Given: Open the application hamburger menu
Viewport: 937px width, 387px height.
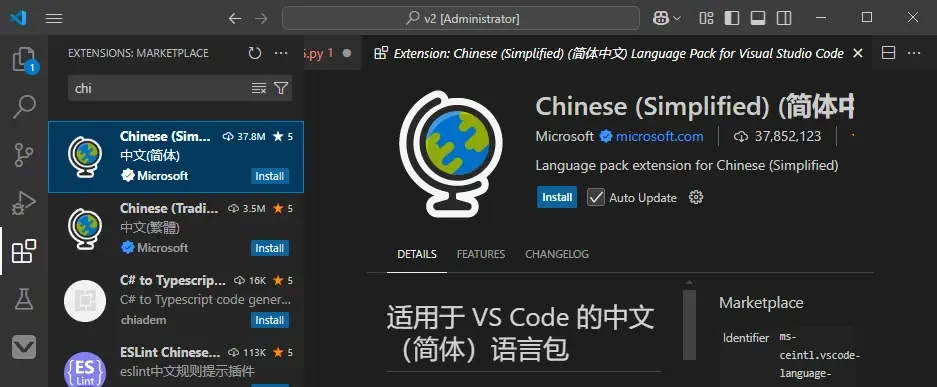Looking at the screenshot, I should click(x=54, y=19).
